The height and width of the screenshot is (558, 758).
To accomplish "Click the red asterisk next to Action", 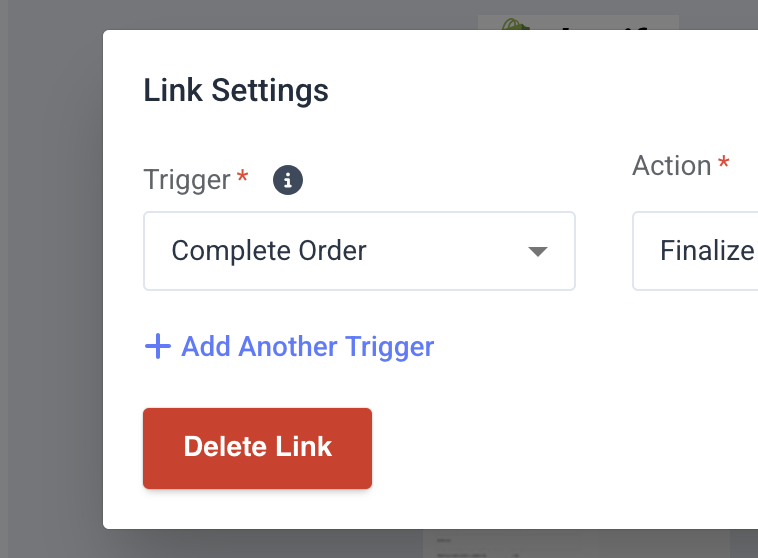I will coord(724,162).
